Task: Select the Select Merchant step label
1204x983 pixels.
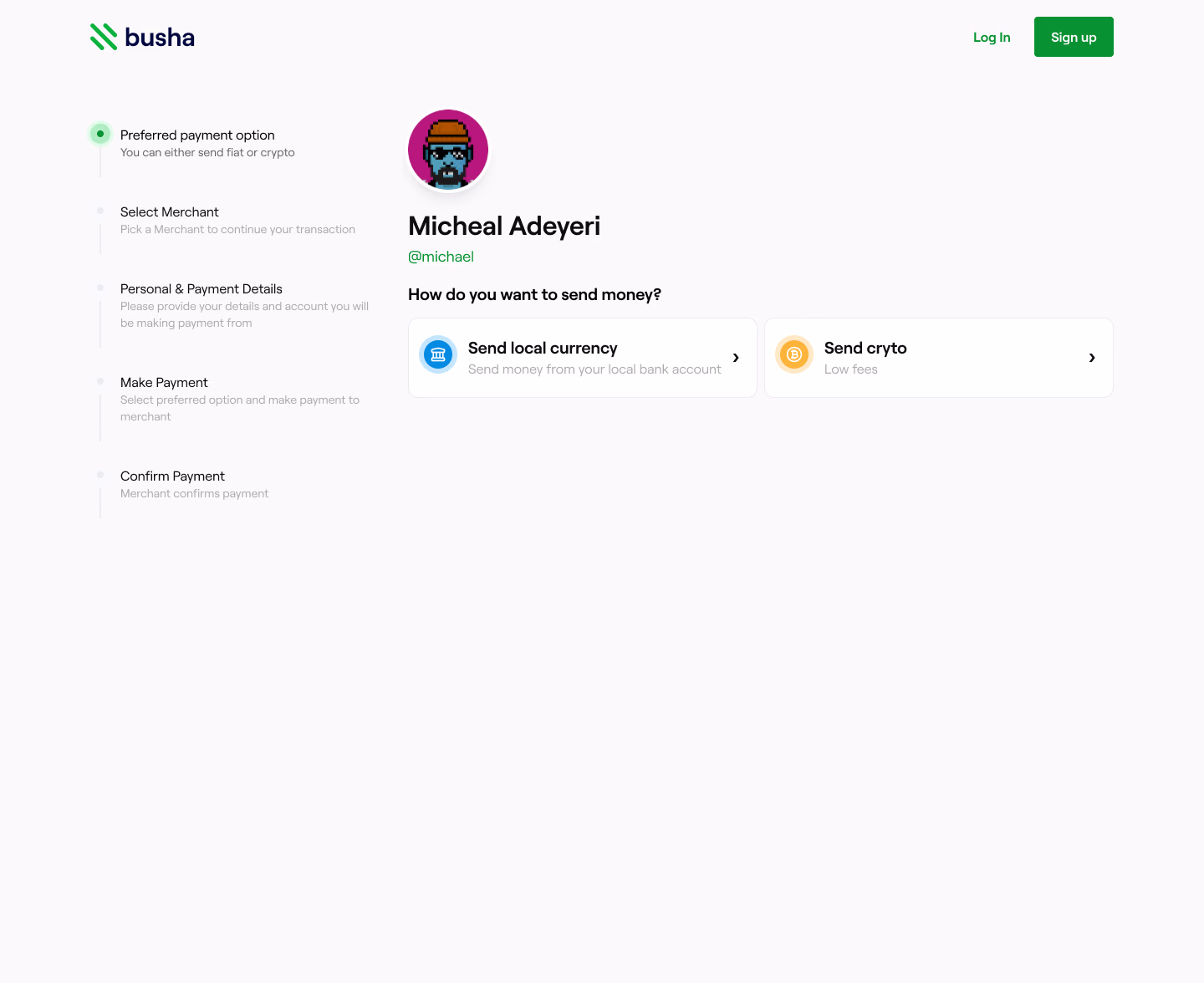Action: (170, 211)
